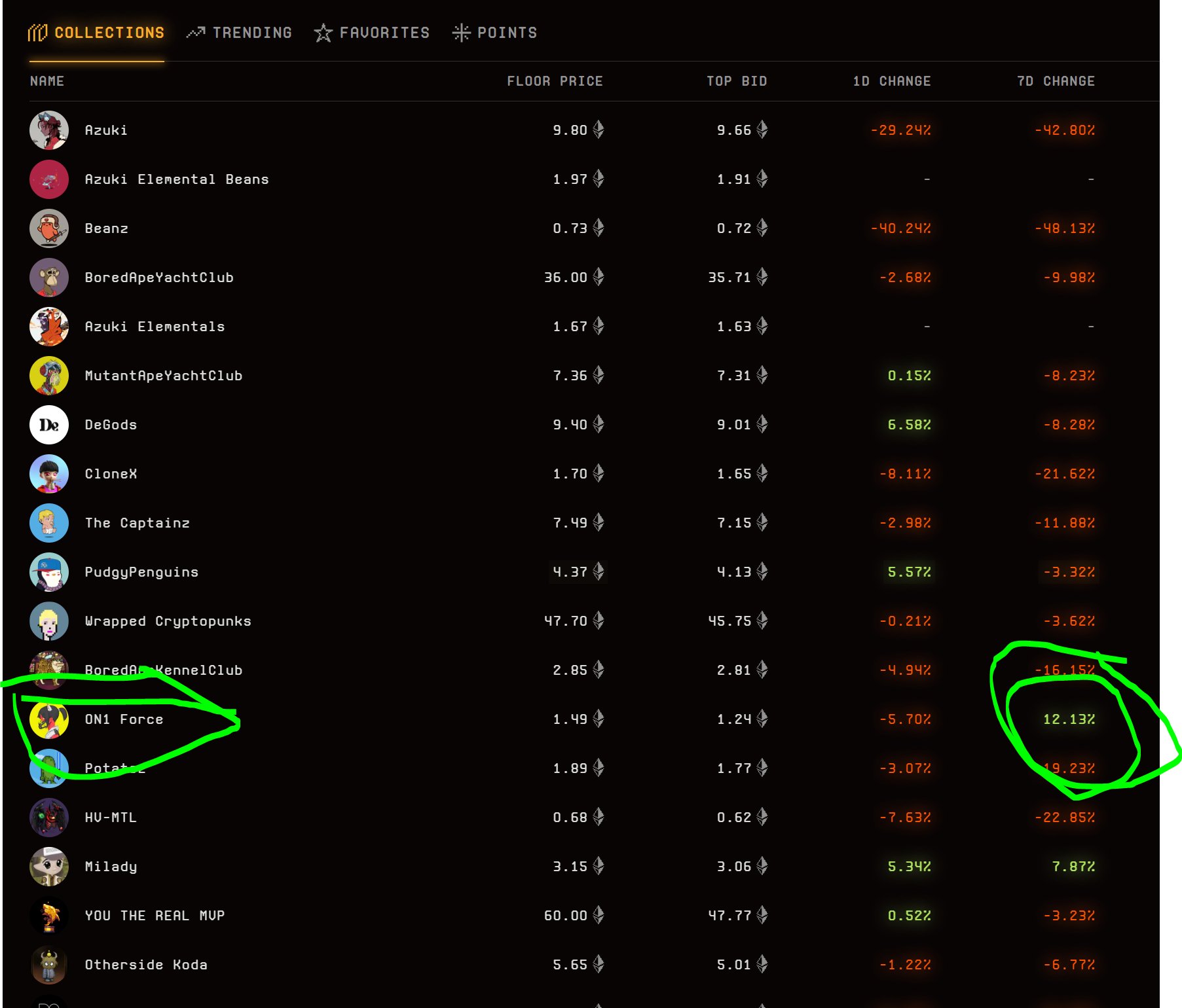Image resolution: width=1182 pixels, height=1008 pixels.
Task: Click the Azuki Elemental Beans avatar
Action: tap(49, 179)
